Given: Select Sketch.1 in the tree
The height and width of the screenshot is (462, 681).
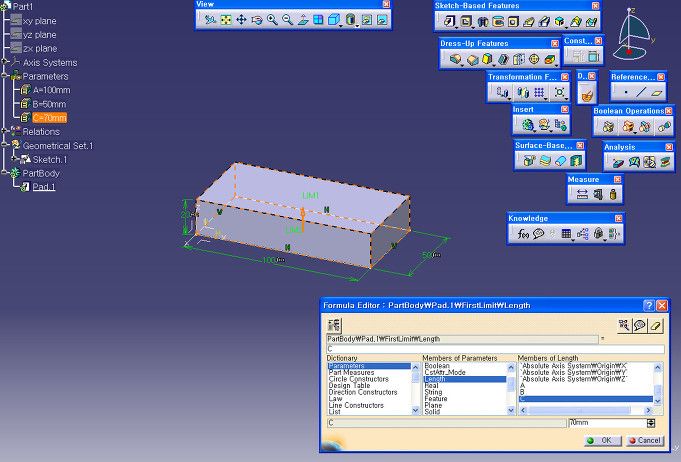Looking at the screenshot, I should click(x=50, y=160).
